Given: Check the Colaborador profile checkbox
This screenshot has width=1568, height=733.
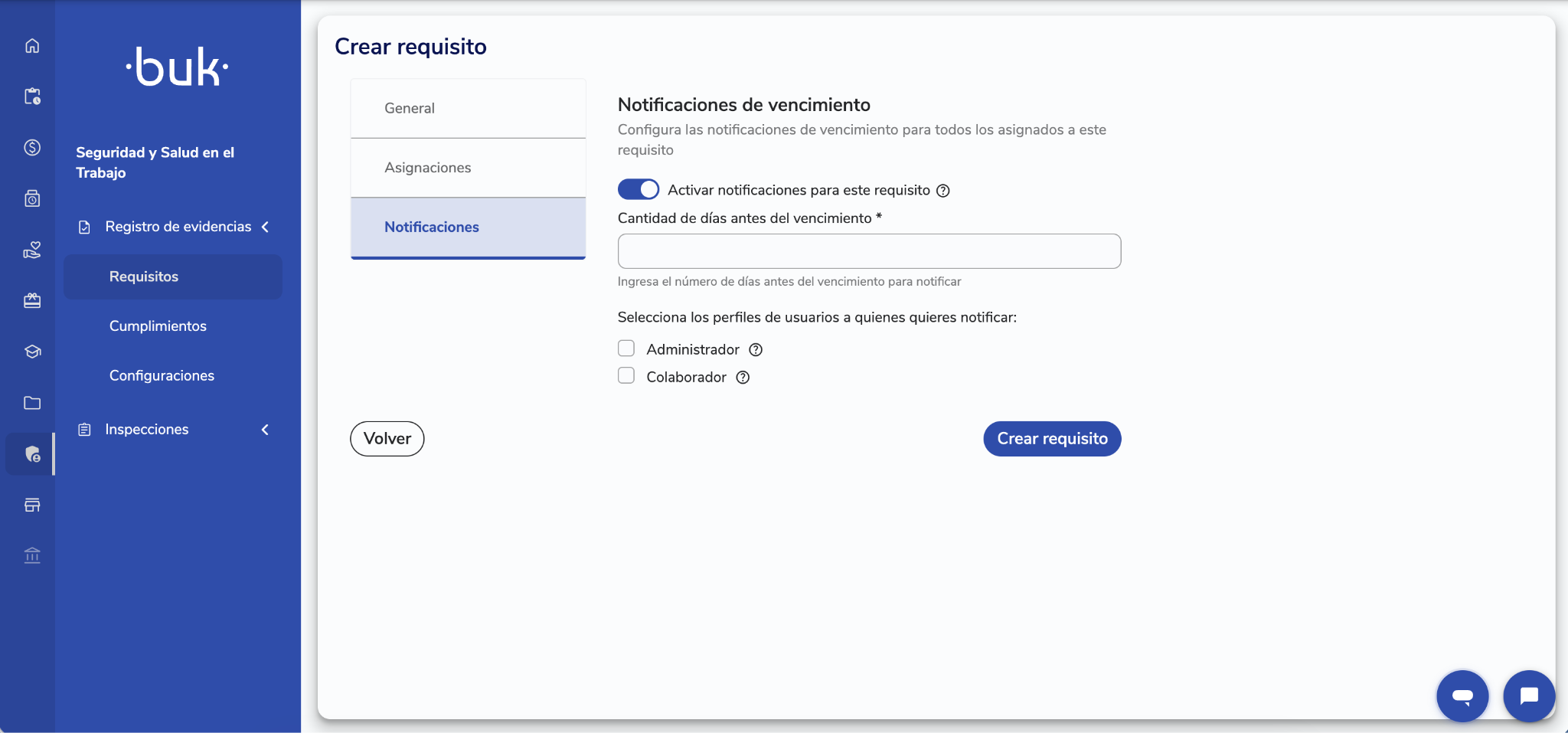Looking at the screenshot, I should pyautogui.click(x=626, y=375).
